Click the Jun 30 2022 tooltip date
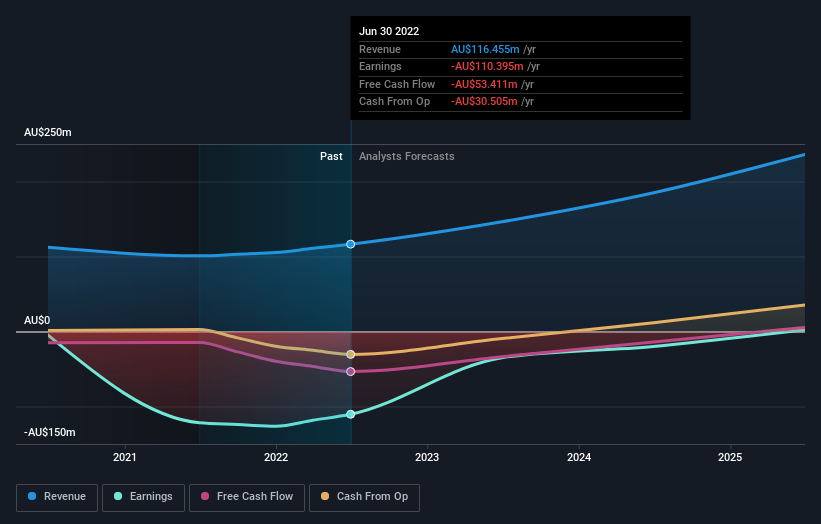821x524 pixels. [x=389, y=31]
